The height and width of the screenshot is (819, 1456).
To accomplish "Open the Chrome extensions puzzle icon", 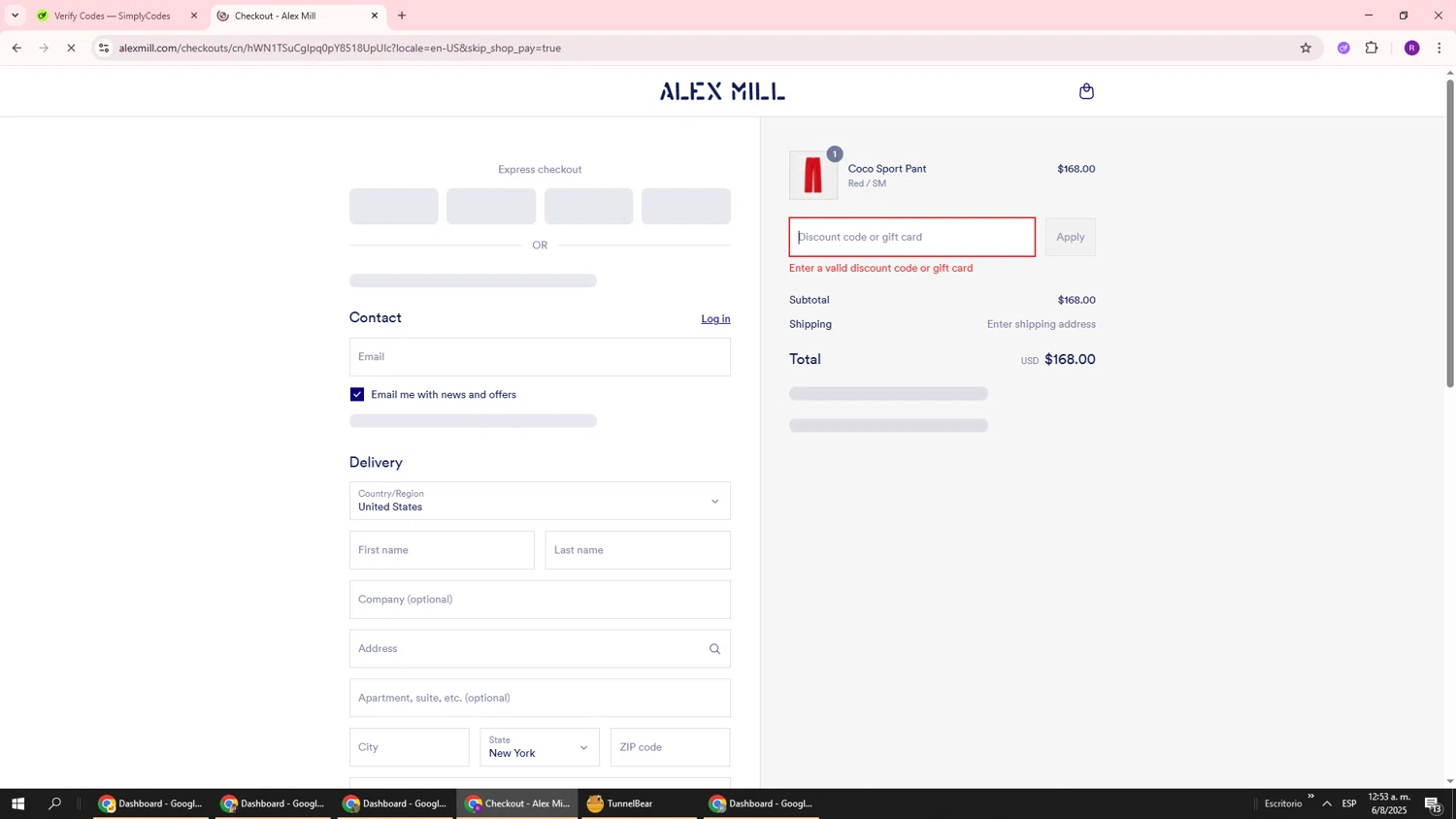I will coord(1372,48).
